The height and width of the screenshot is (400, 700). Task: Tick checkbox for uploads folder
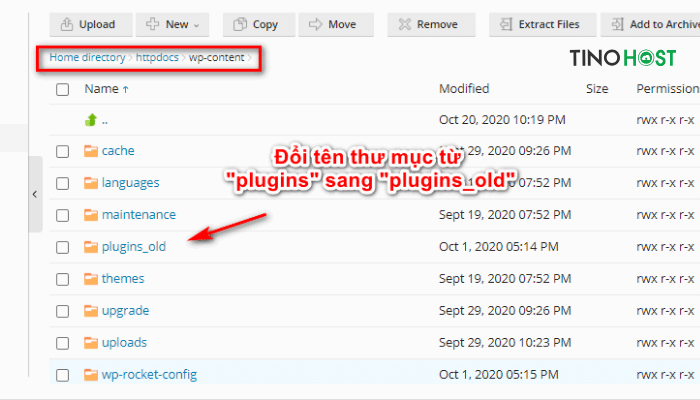(62, 343)
